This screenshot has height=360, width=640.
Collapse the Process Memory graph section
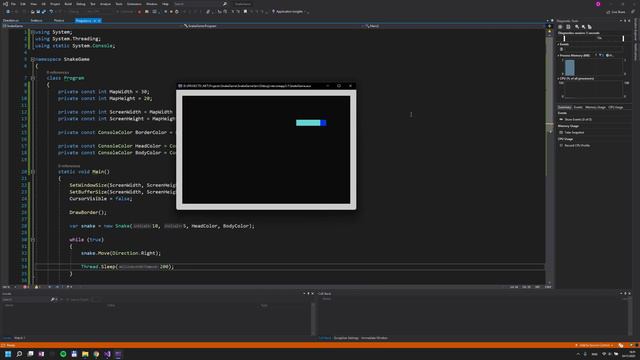[x=559, y=55]
